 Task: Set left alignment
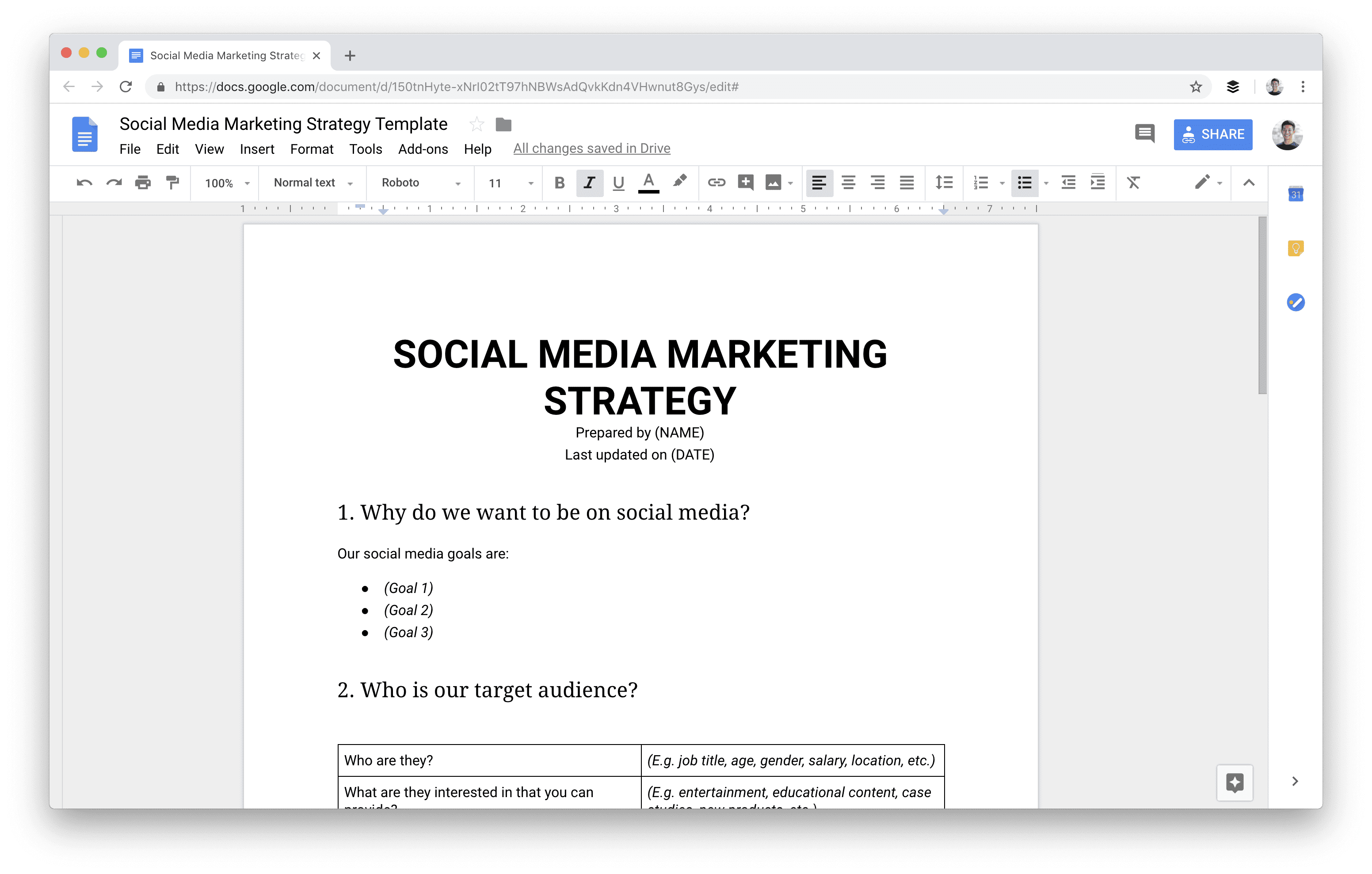[x=819, y=183]
